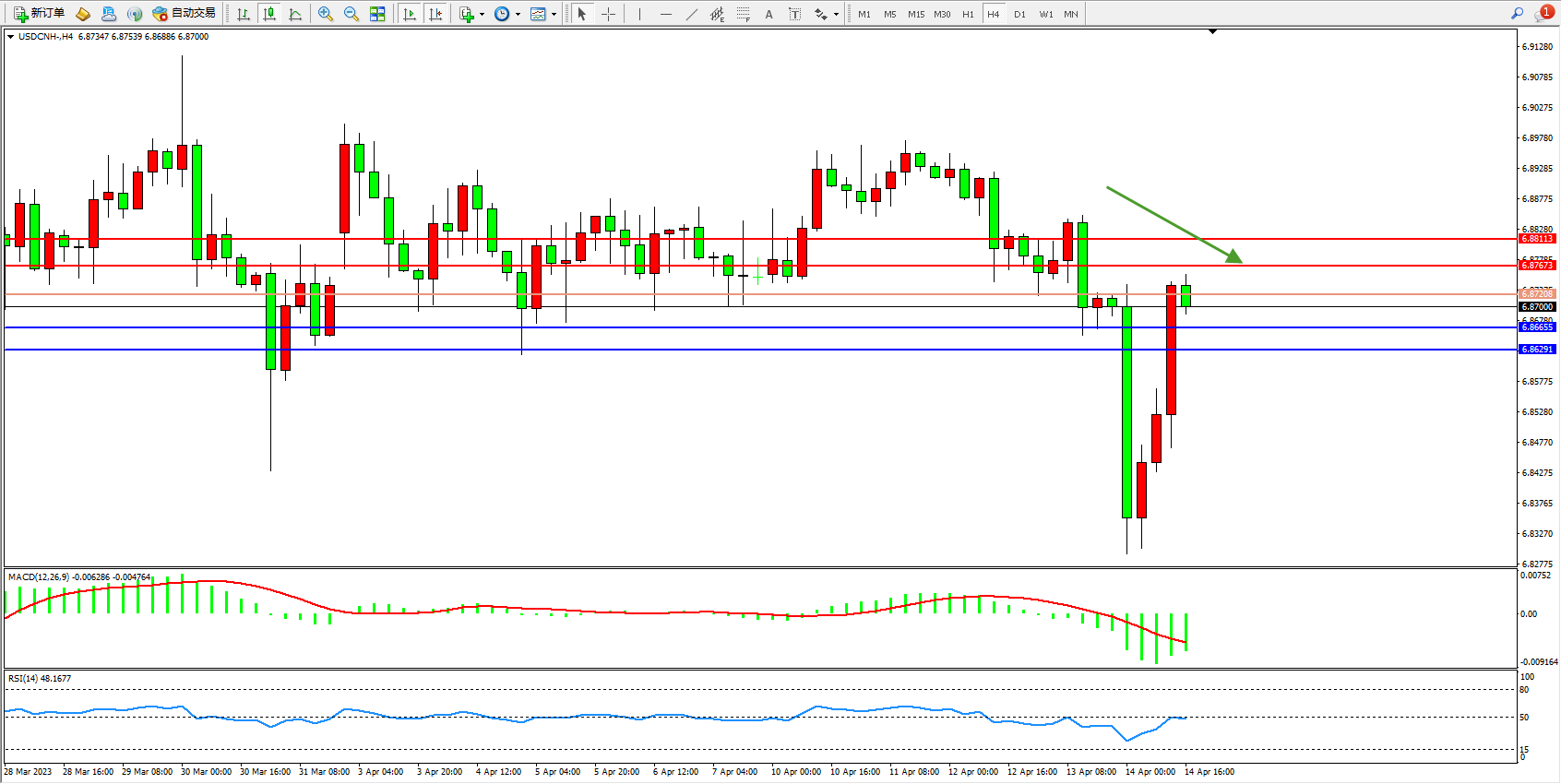Select the horizontal line tool
The width and height of the screenshot is (1561, 784).
pyautogui.click(x=665, y=14)
